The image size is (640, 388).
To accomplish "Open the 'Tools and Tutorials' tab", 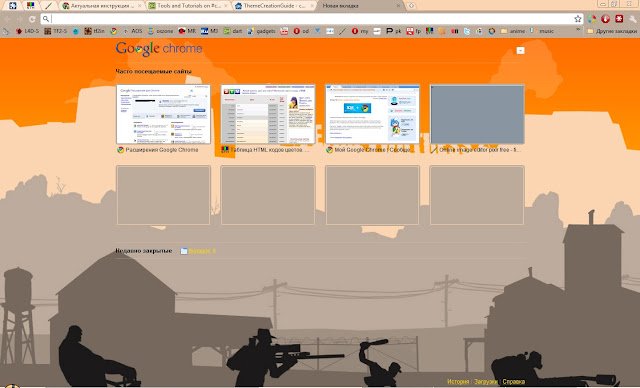I will [x=189, y=6].
